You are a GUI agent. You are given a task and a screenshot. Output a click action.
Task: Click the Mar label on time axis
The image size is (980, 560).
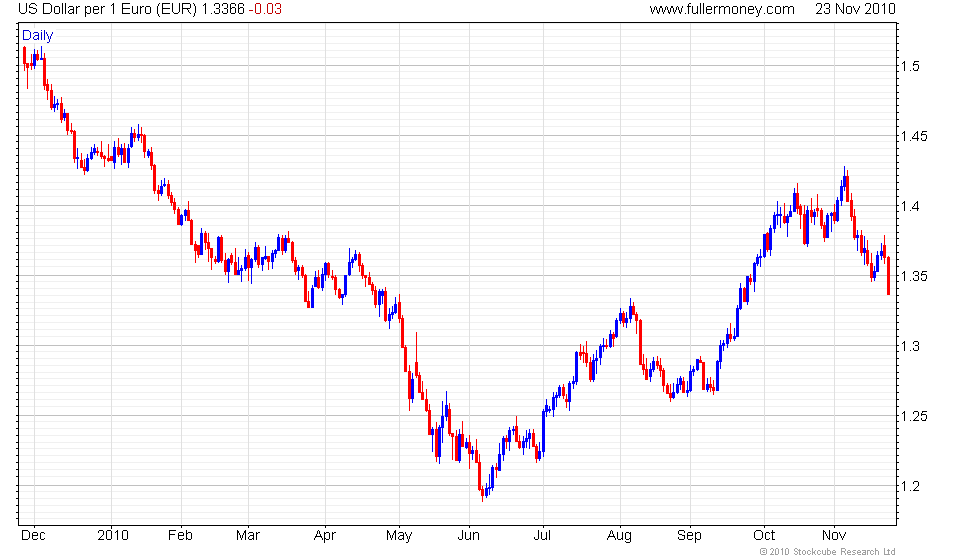(248, 536)
